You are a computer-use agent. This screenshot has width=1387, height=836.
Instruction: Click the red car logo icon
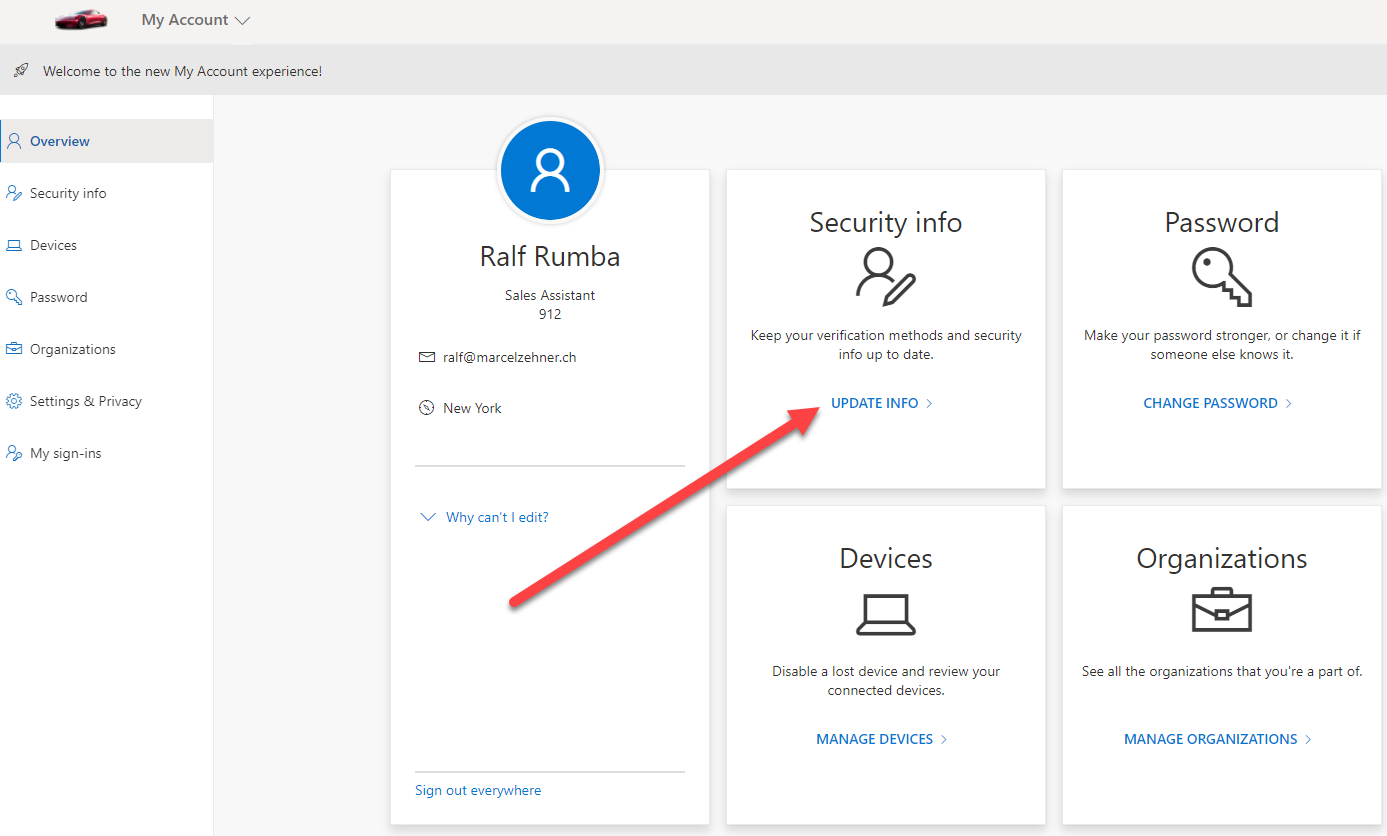pos(81,20)
